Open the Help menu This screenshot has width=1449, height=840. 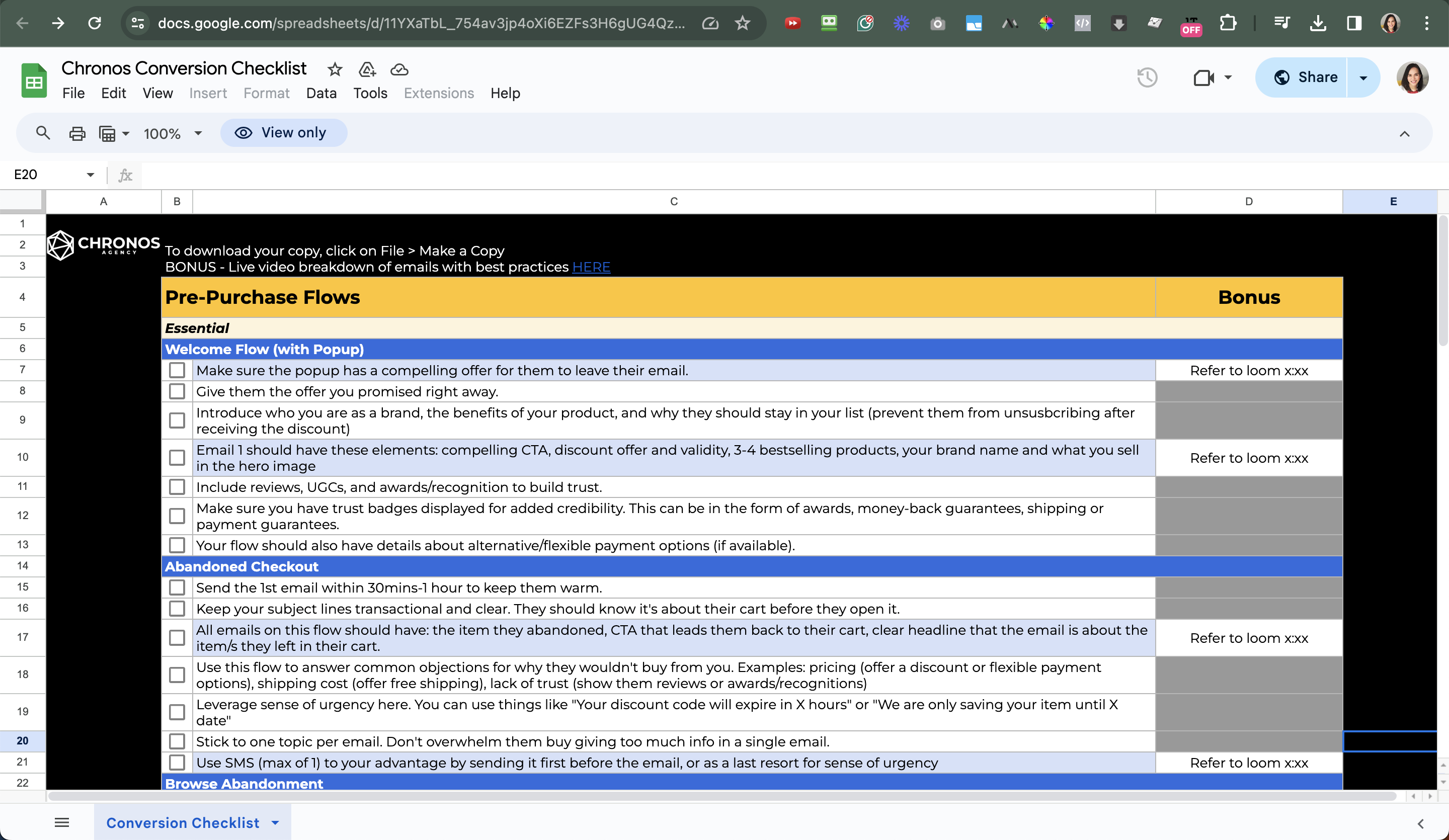click(506, 93)
